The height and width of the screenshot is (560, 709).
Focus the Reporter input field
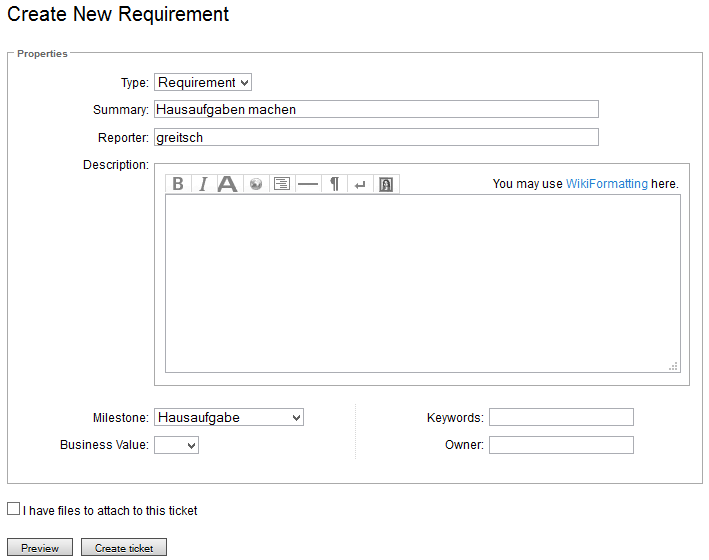pos(376,137)
